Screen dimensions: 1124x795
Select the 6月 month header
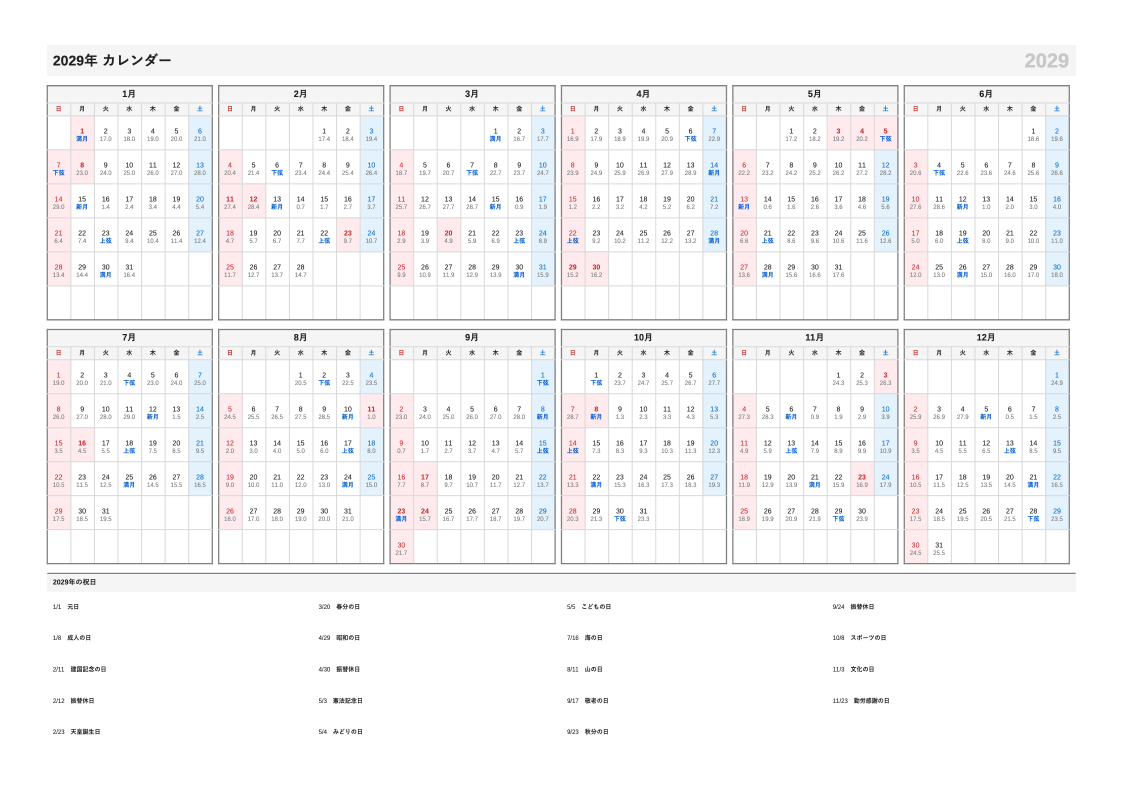pos(986,94)
